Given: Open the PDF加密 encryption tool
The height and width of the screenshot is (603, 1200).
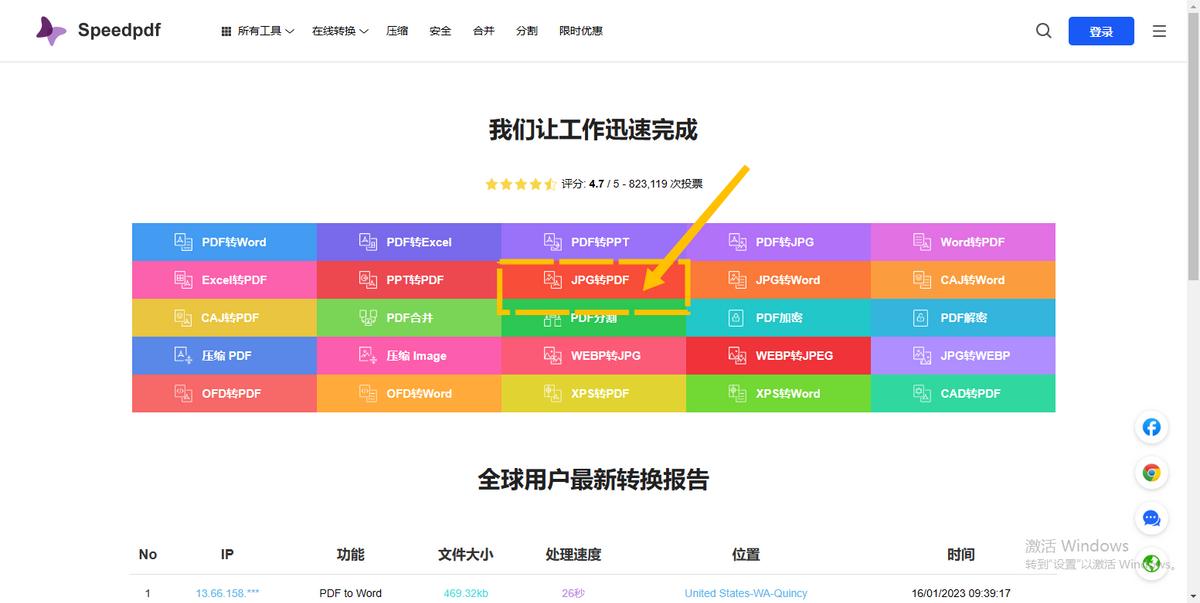Looking at the screenshot, I should click(778, 317).
